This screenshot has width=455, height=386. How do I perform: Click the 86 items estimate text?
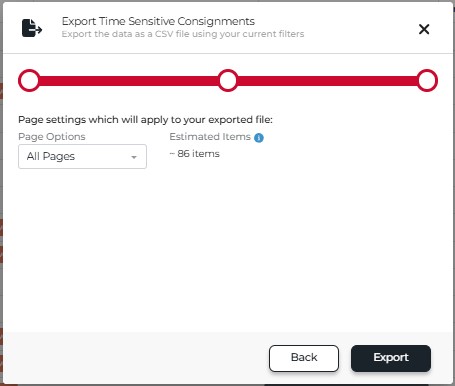tap(195, 154)
